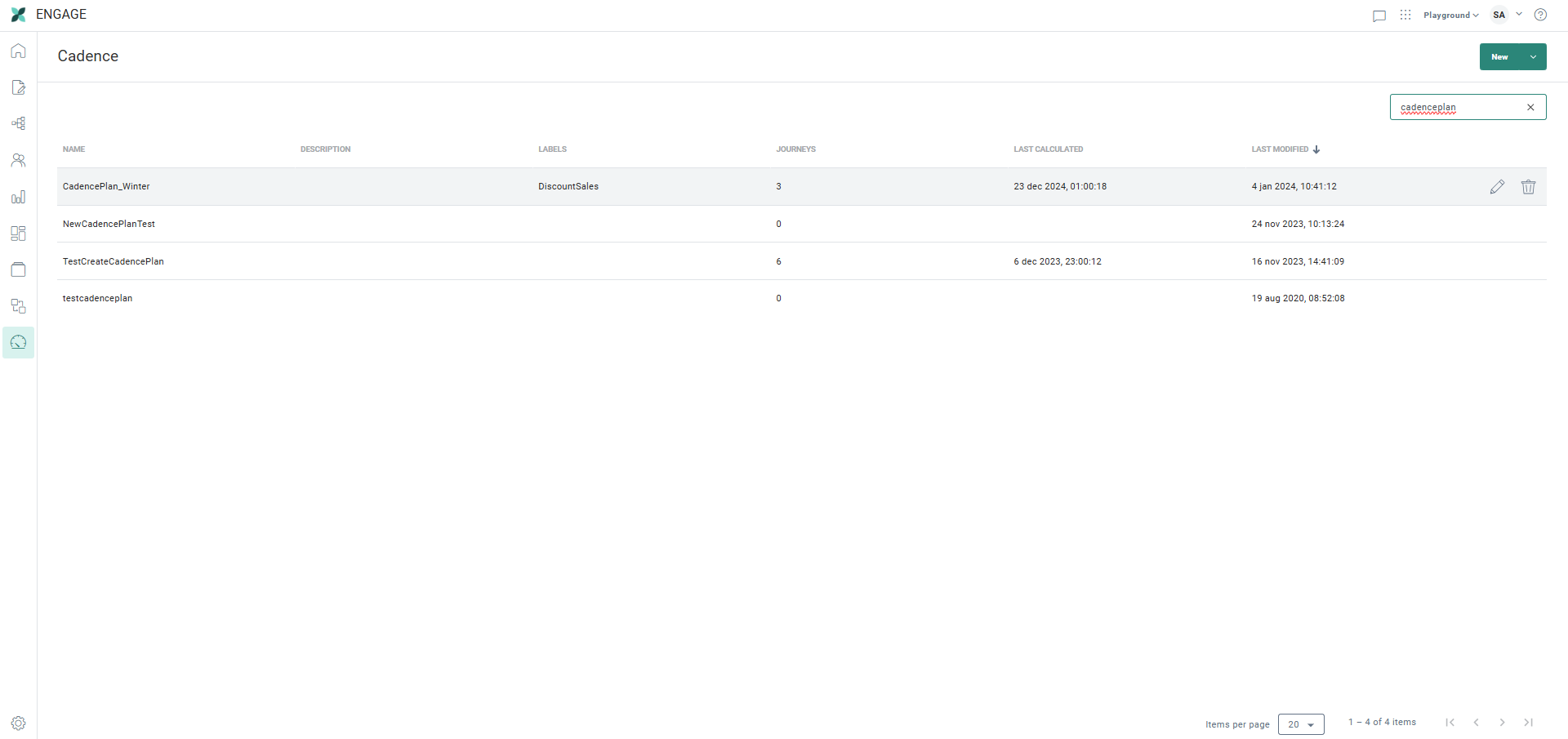This screenshot has width=1568, height=739.
Task: Edit CadencePlan_Winter with the pencil icon
Action: [1496, 187]
